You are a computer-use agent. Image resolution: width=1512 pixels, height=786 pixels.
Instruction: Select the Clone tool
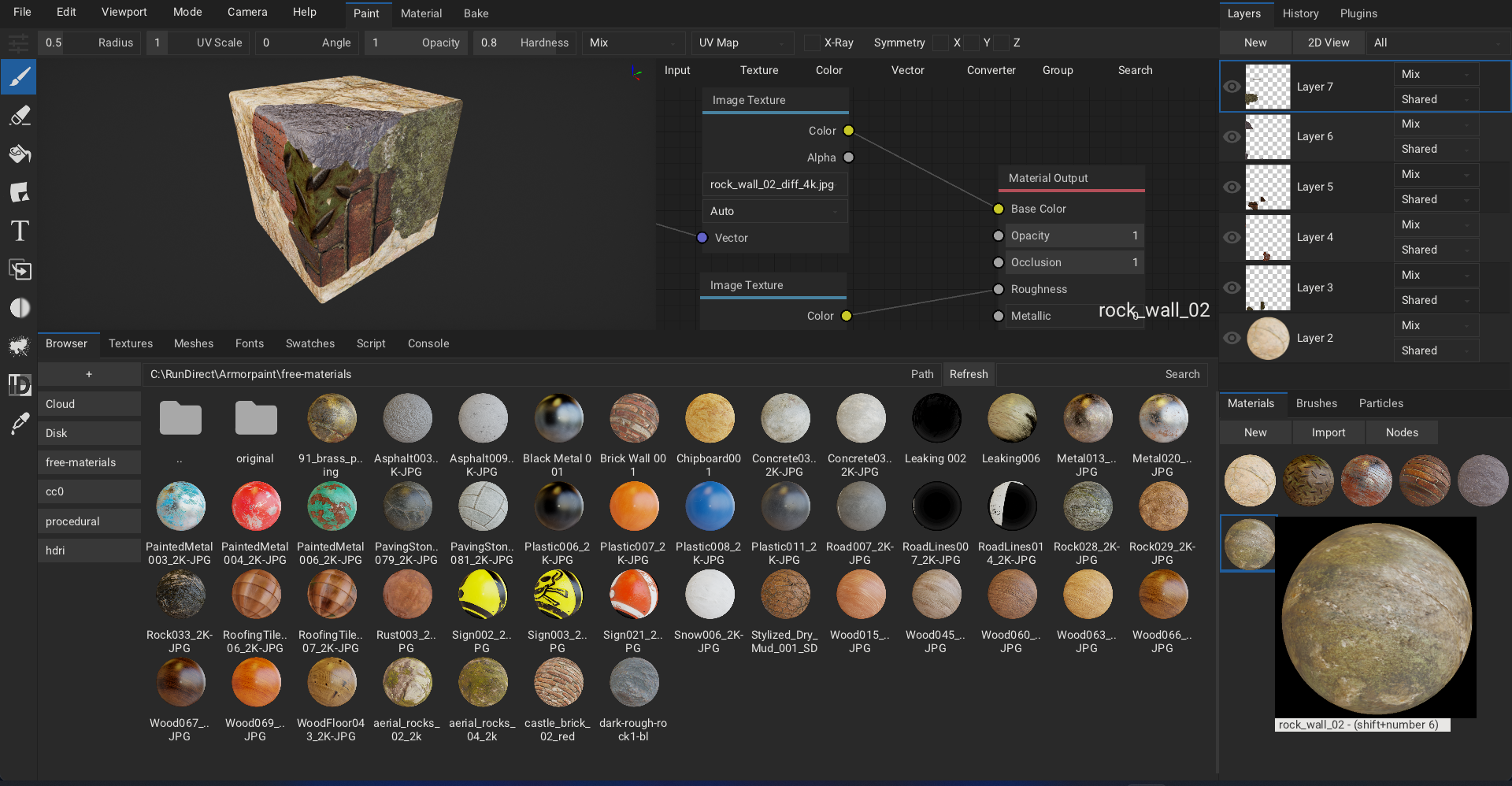pyautogui.click(x=18, y=269)
